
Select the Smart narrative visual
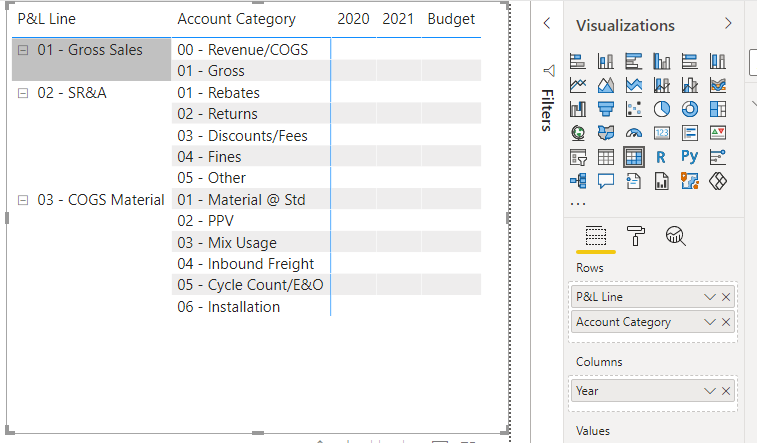(634, 181)
